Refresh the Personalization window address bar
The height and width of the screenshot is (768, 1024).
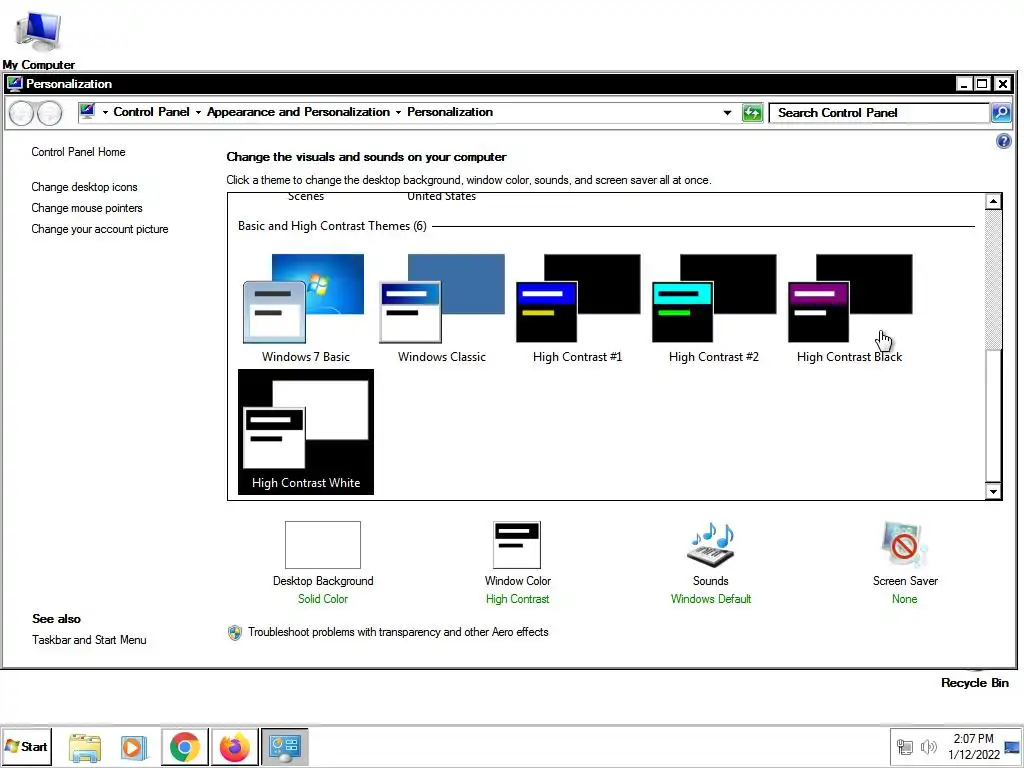coord(752,113)
